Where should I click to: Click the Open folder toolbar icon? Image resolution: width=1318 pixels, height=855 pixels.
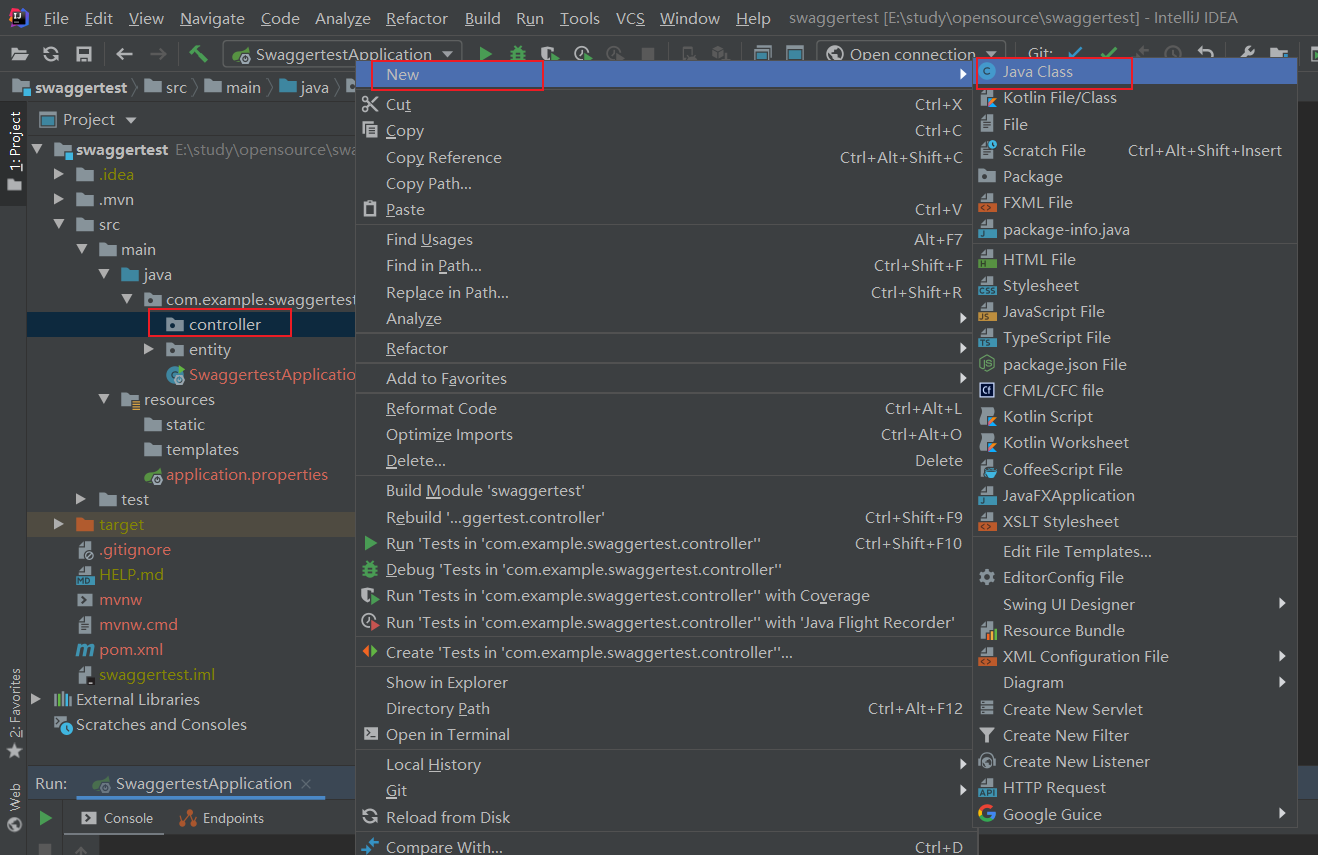coord(19,54)
